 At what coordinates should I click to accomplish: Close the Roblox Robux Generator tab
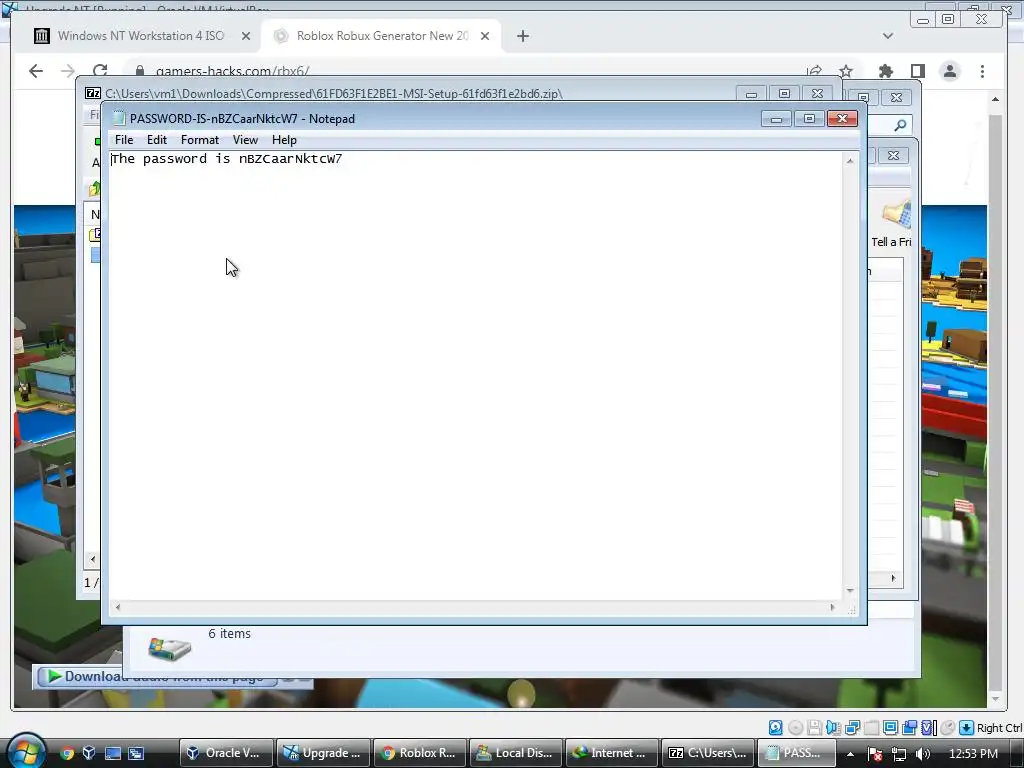click(485, 36)
